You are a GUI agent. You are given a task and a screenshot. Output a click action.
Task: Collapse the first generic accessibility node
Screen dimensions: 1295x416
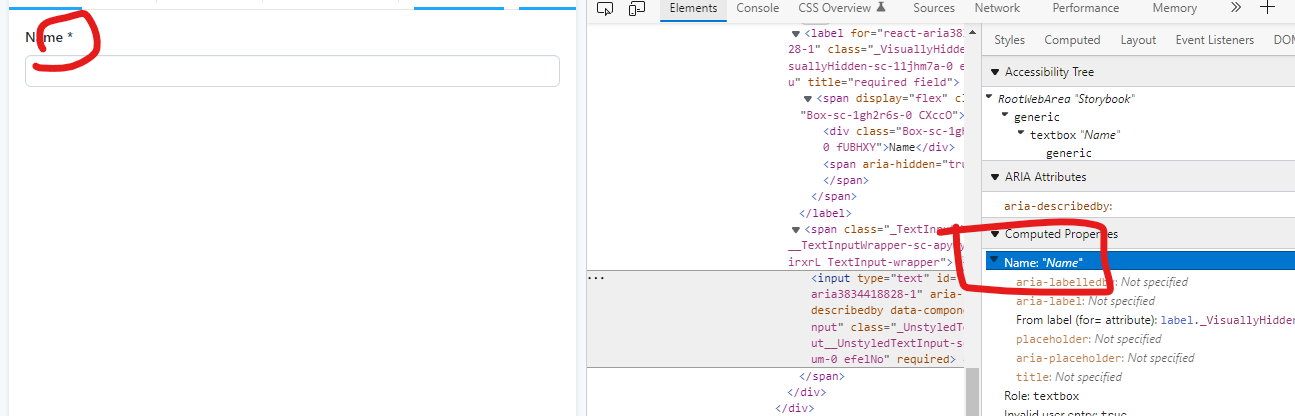1007,116
